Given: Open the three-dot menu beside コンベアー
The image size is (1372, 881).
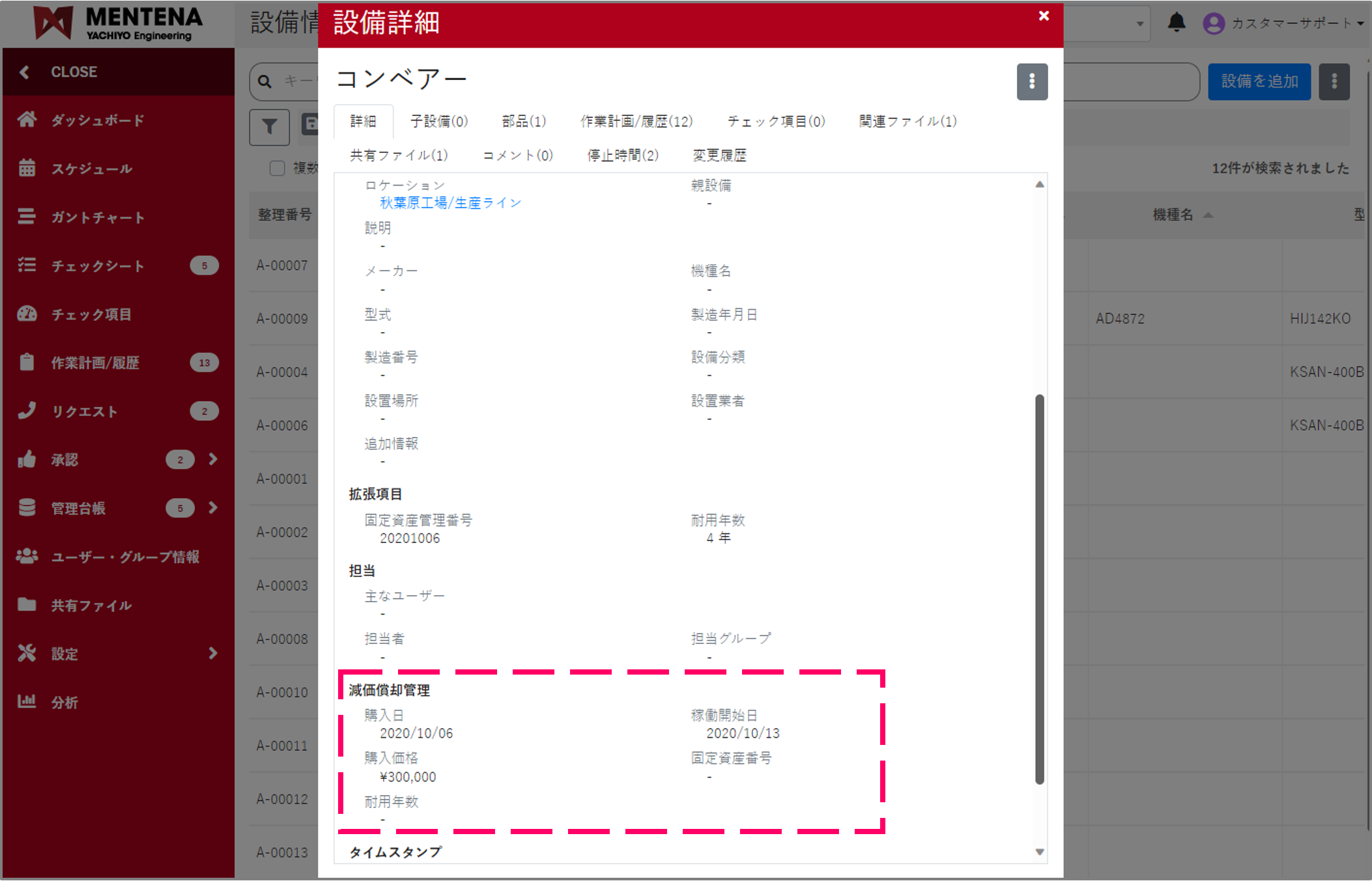Looking at the screenshot, I should pos(1032,81).
